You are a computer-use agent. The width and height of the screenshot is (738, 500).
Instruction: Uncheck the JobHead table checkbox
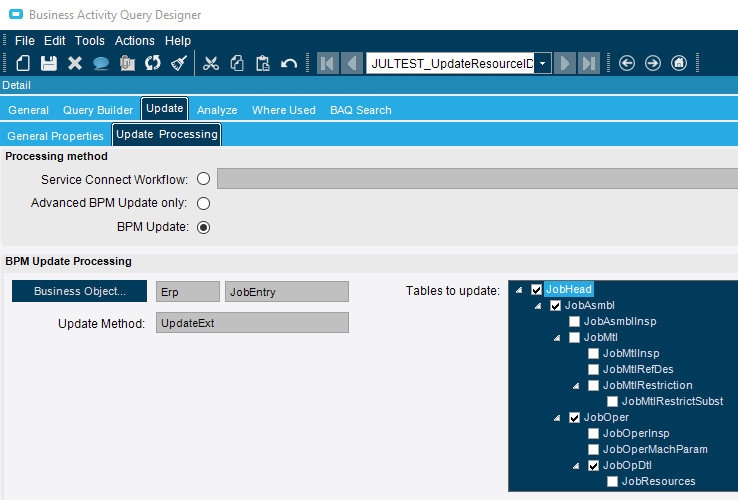[x=536, y=290]
